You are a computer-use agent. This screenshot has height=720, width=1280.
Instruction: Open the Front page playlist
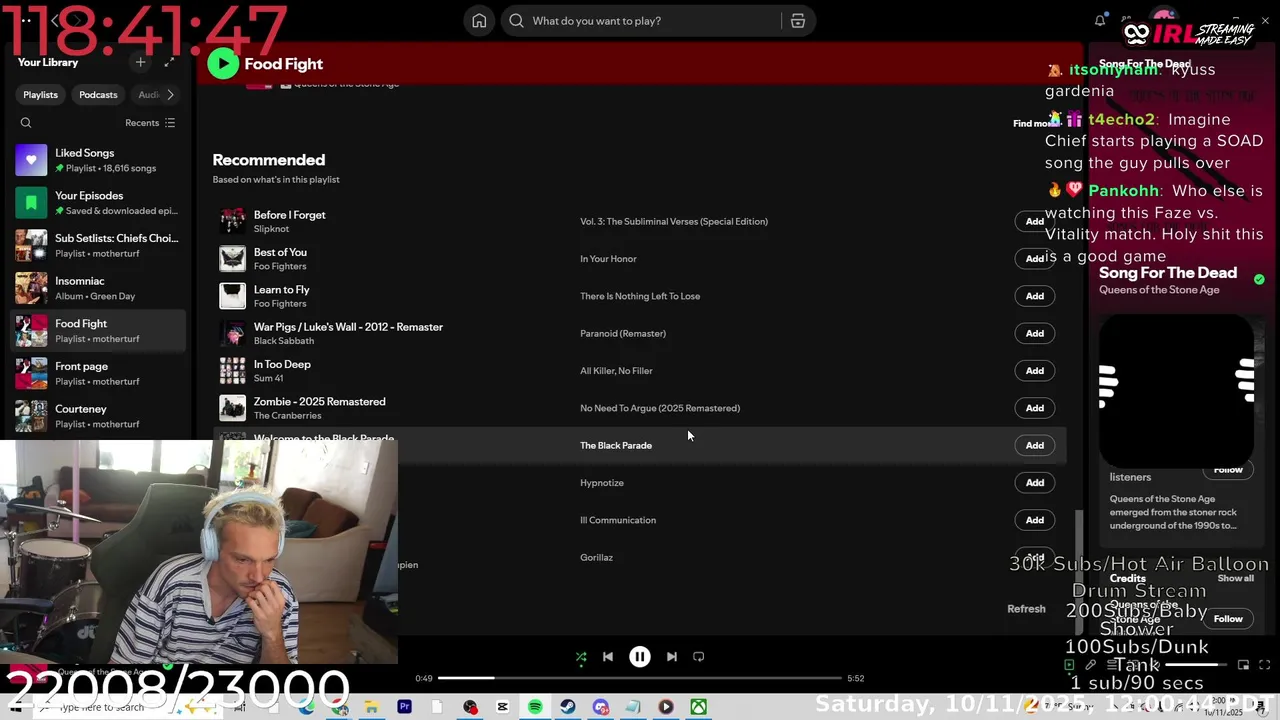[x=98, y=373]
